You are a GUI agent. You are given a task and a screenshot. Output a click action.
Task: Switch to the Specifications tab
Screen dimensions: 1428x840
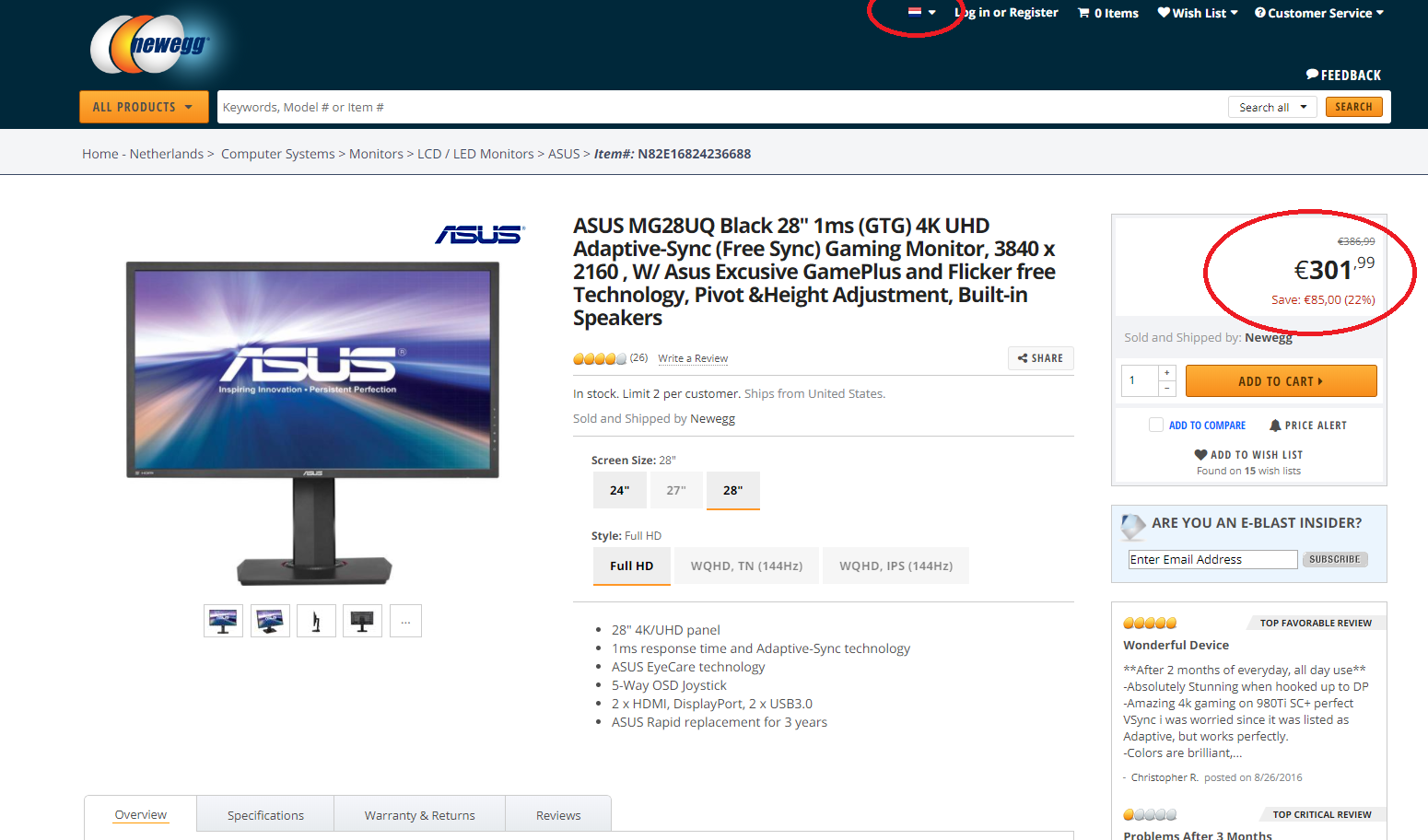265,815
